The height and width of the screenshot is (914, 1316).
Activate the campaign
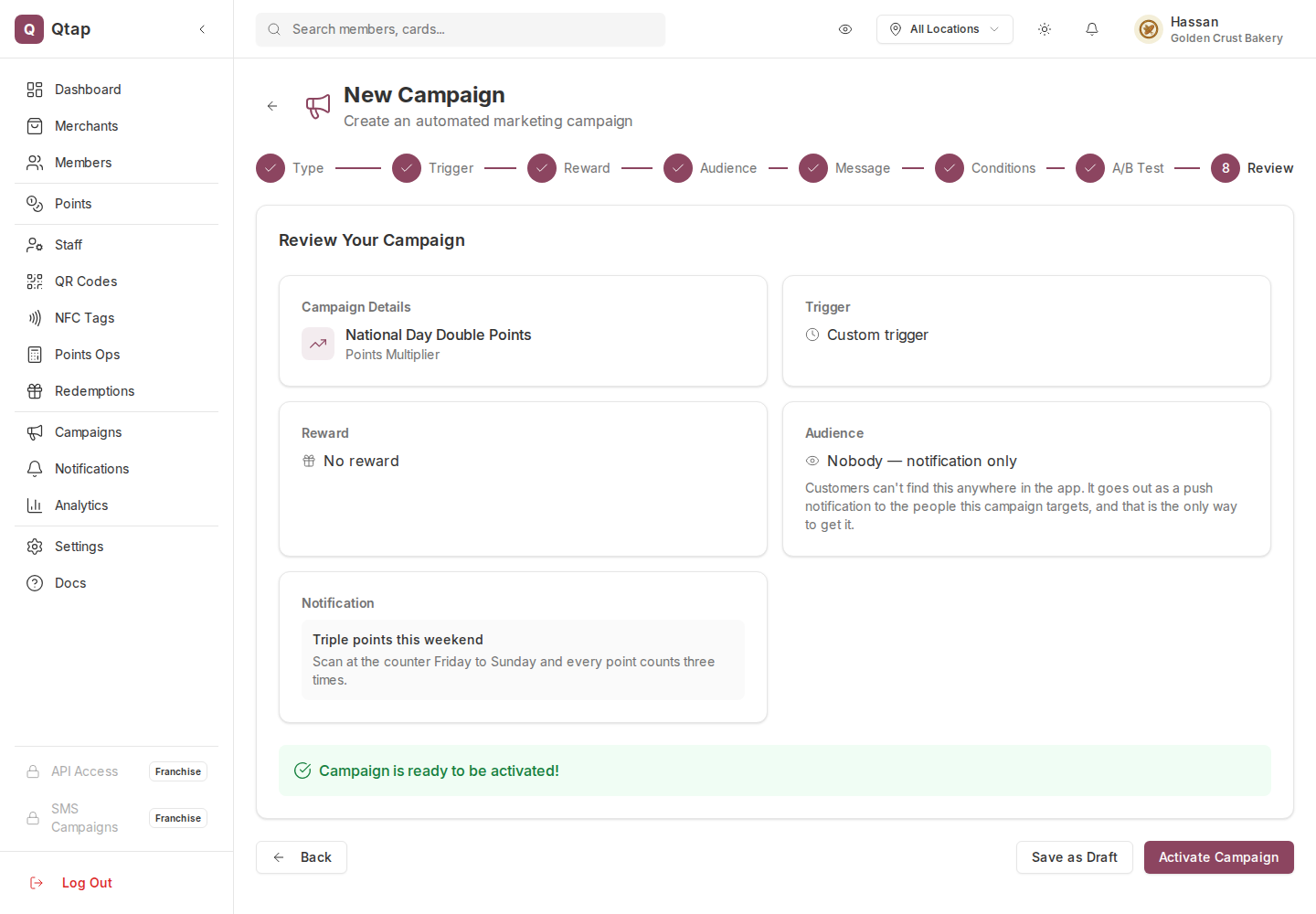(x=1219, y=857)
